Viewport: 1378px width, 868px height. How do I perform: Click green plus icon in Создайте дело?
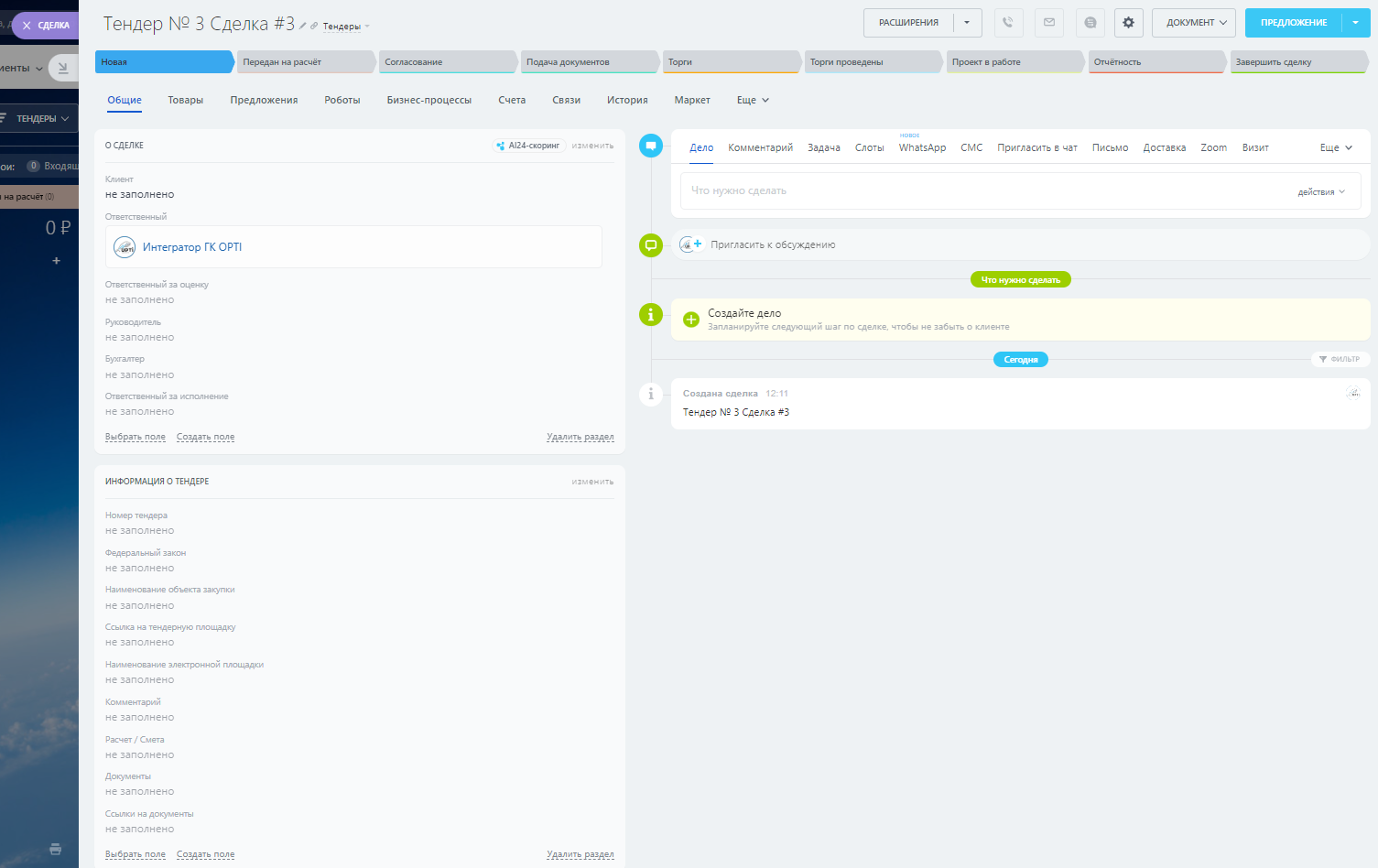pos(691,320)
